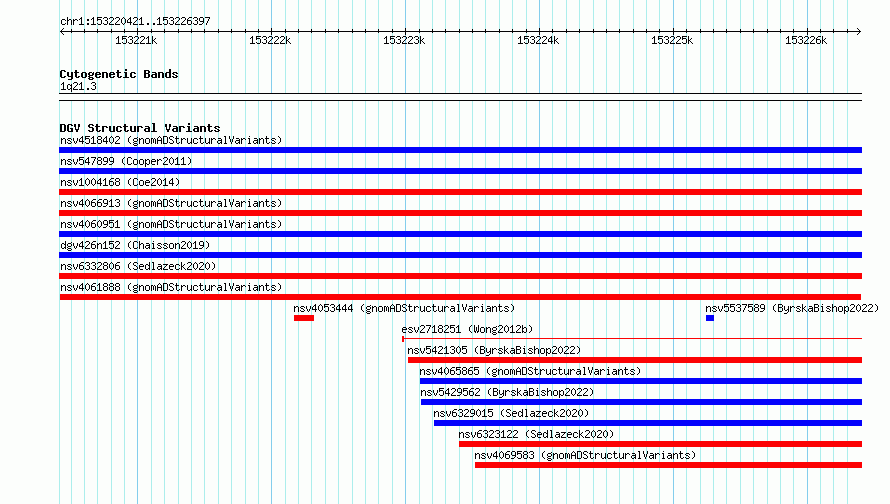
Task: Click the 153221k ruler mark
Action: tap(136, 40)
